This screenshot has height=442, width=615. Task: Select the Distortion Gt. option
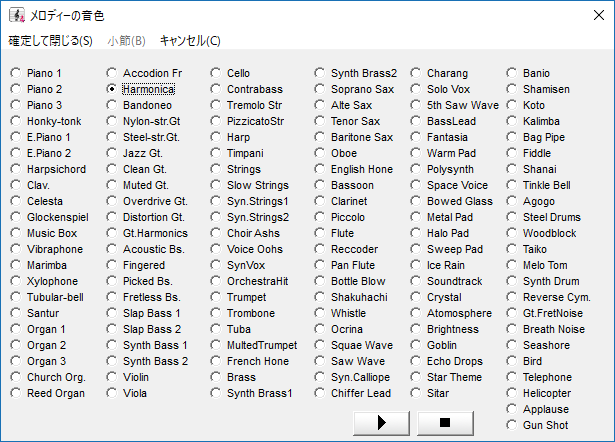112,217
